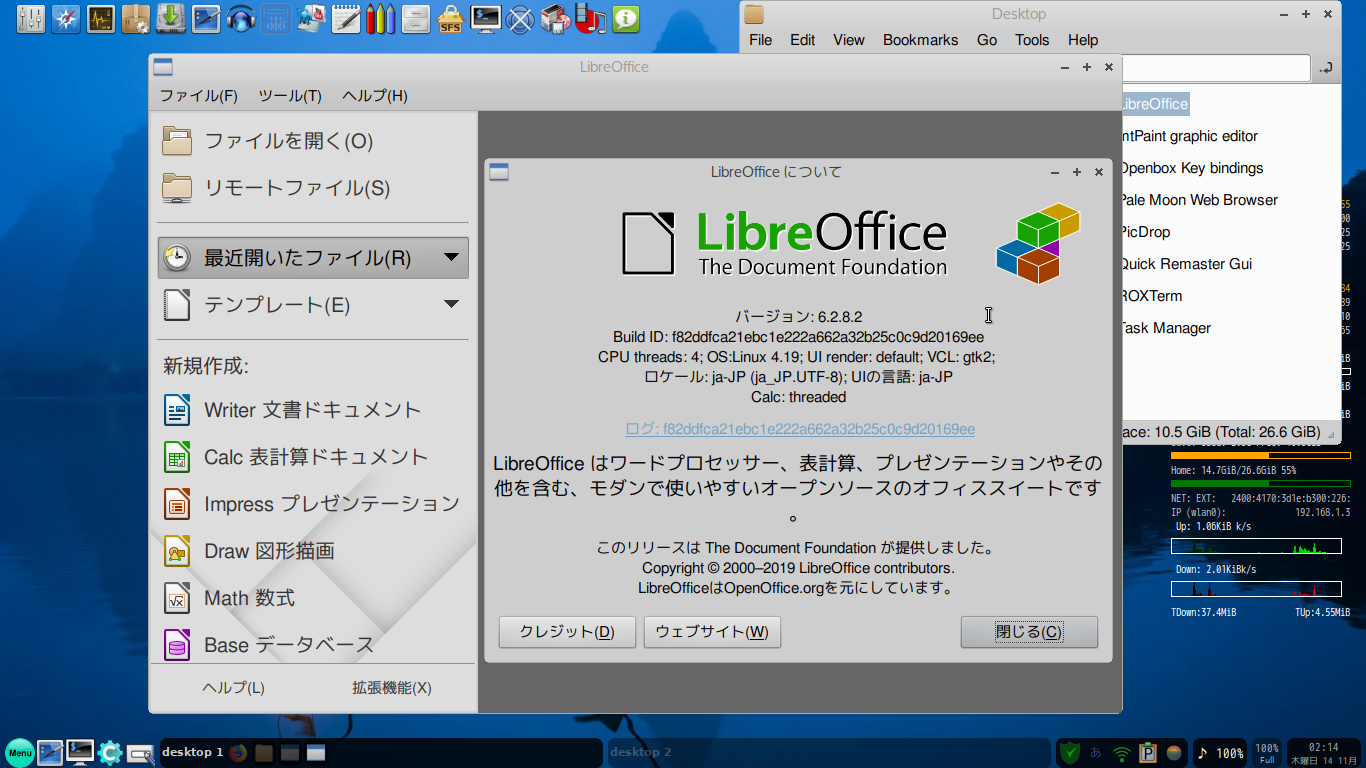The width and height of the screenshot is (1366, 768).
Task: Create a new Base データベース
Action: (x=313, y=645)
